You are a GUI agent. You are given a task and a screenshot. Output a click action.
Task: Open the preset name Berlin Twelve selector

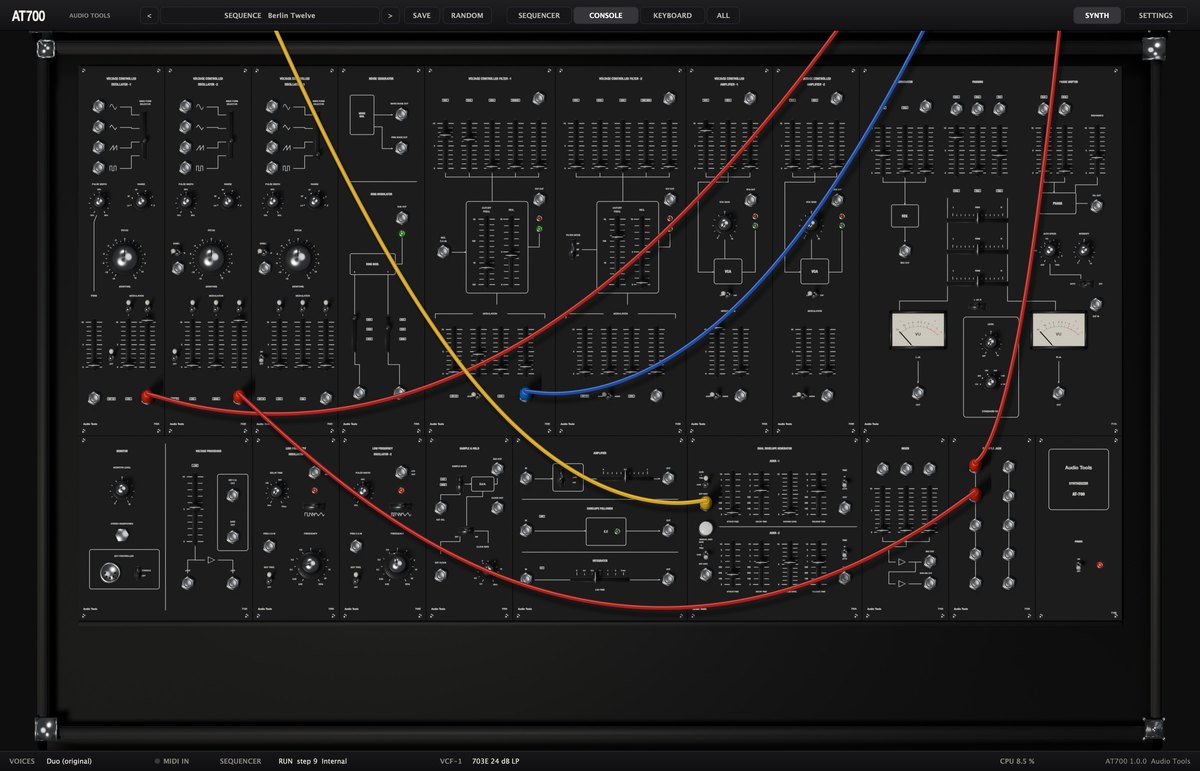(x=270, y=15)
